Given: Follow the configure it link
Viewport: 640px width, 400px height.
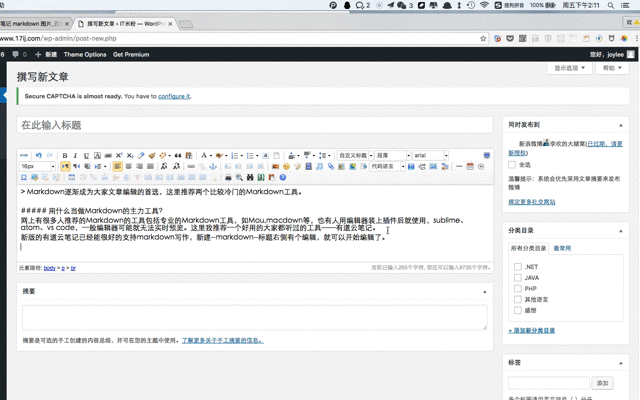Looking at the screenshot, I should click(174, 96).
